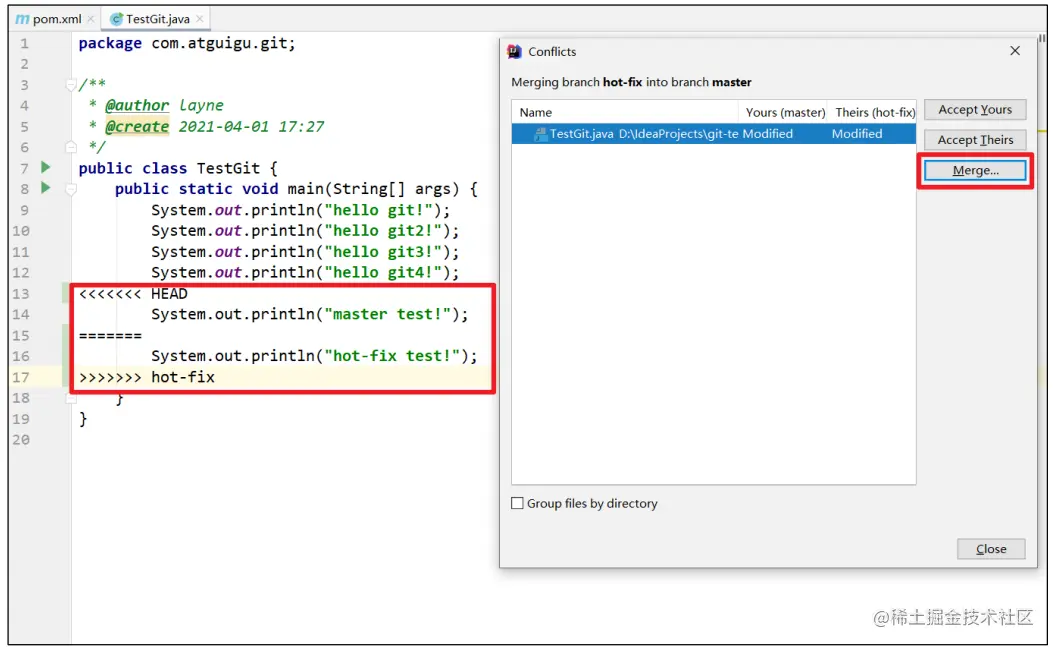Image resolution: width=1053 pixels, height=647 pixels.
Task: Collapse the Javadoc comment fold marker at line 3
Action: pyautogui.click(x=71, y=85)
